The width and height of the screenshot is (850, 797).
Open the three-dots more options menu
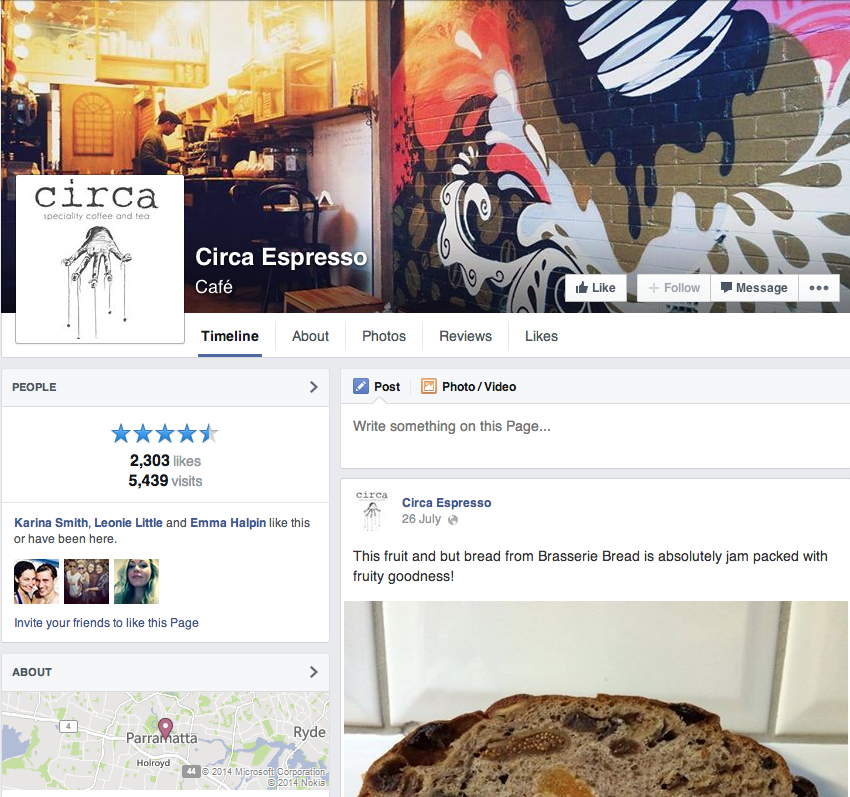click(x=819, y=288)
